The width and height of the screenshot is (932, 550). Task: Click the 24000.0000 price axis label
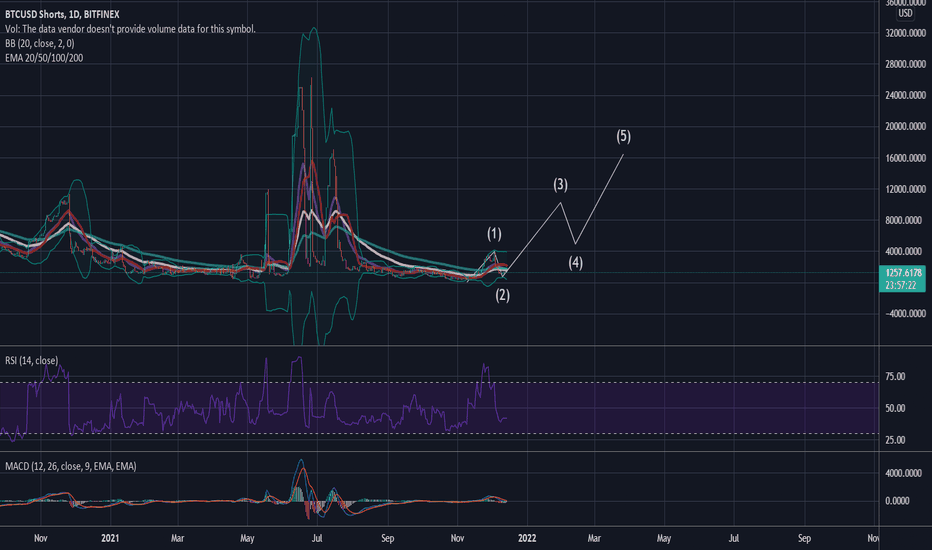pos(905,95)
